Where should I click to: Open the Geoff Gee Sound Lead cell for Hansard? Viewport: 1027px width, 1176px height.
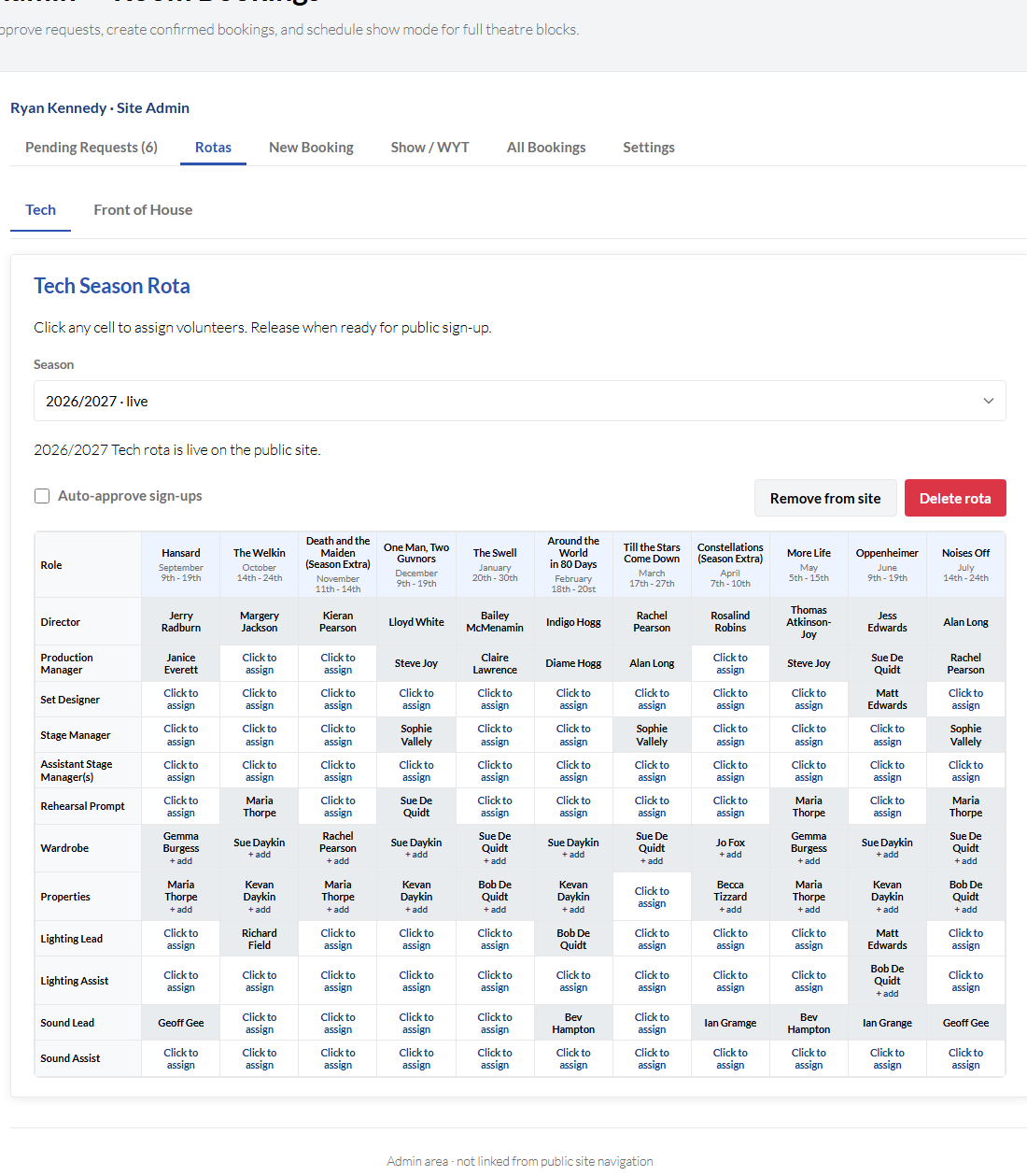pos(181,1023)
